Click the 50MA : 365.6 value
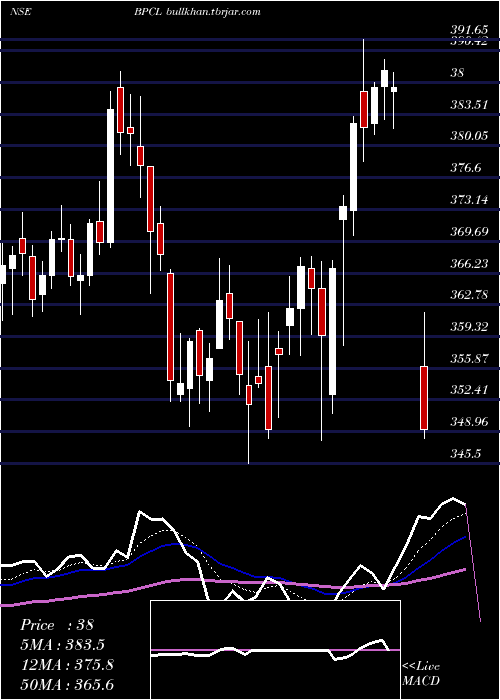 tap(67, 684)
